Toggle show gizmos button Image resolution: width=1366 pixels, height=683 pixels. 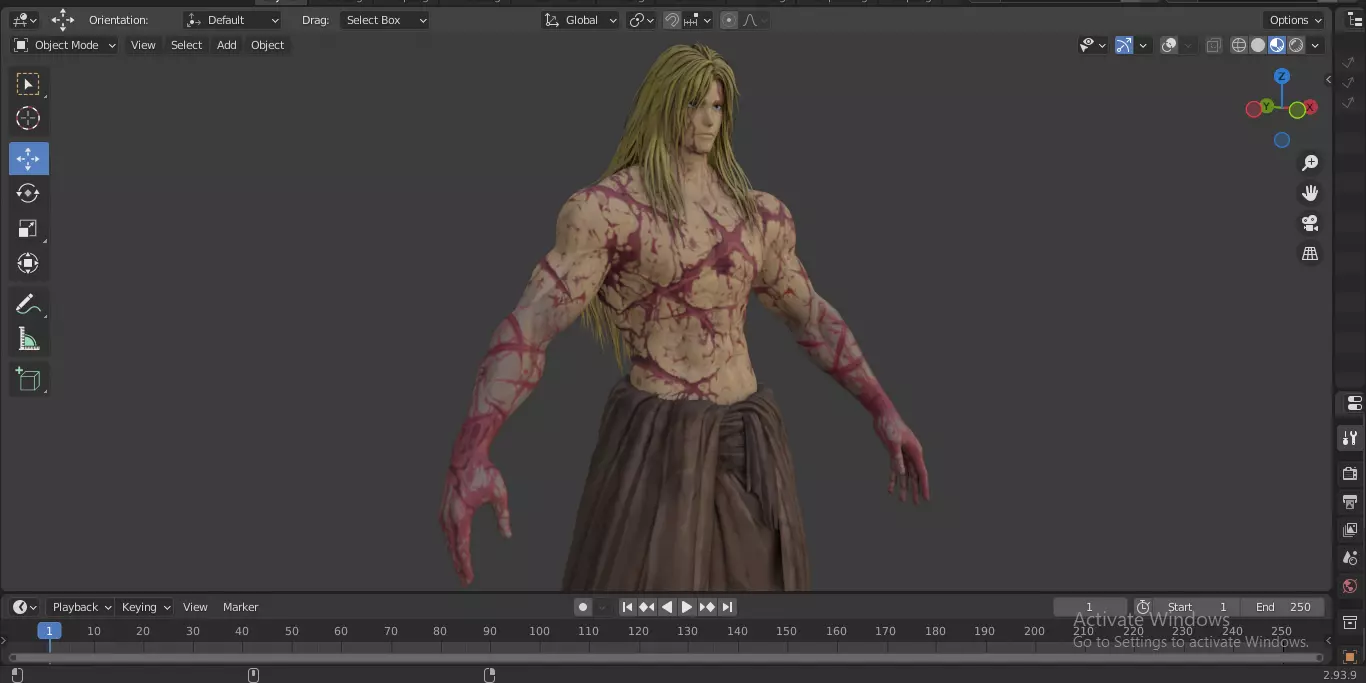coord(1123,45)
